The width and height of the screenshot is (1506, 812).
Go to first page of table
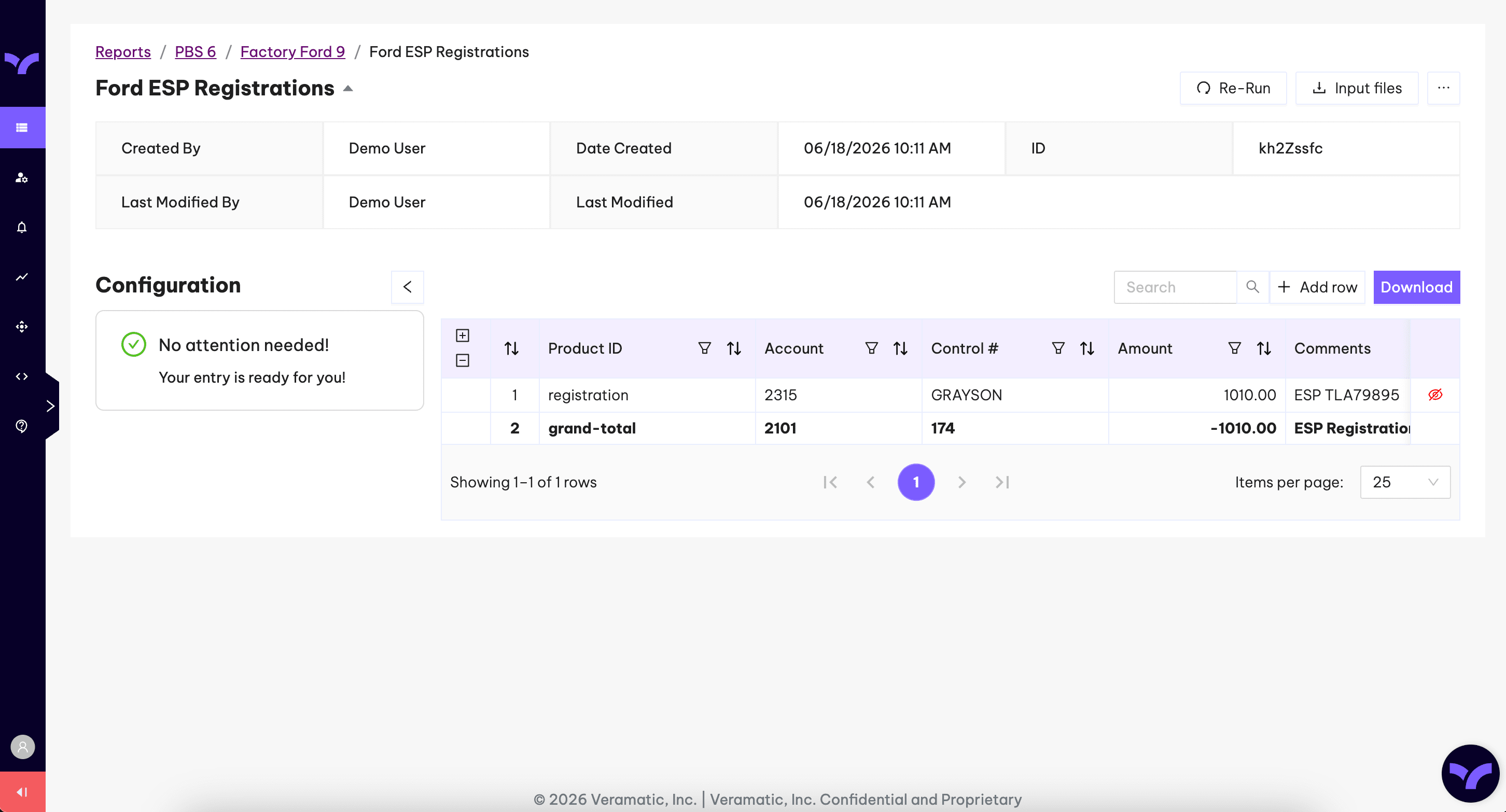[x=830, y=482]
